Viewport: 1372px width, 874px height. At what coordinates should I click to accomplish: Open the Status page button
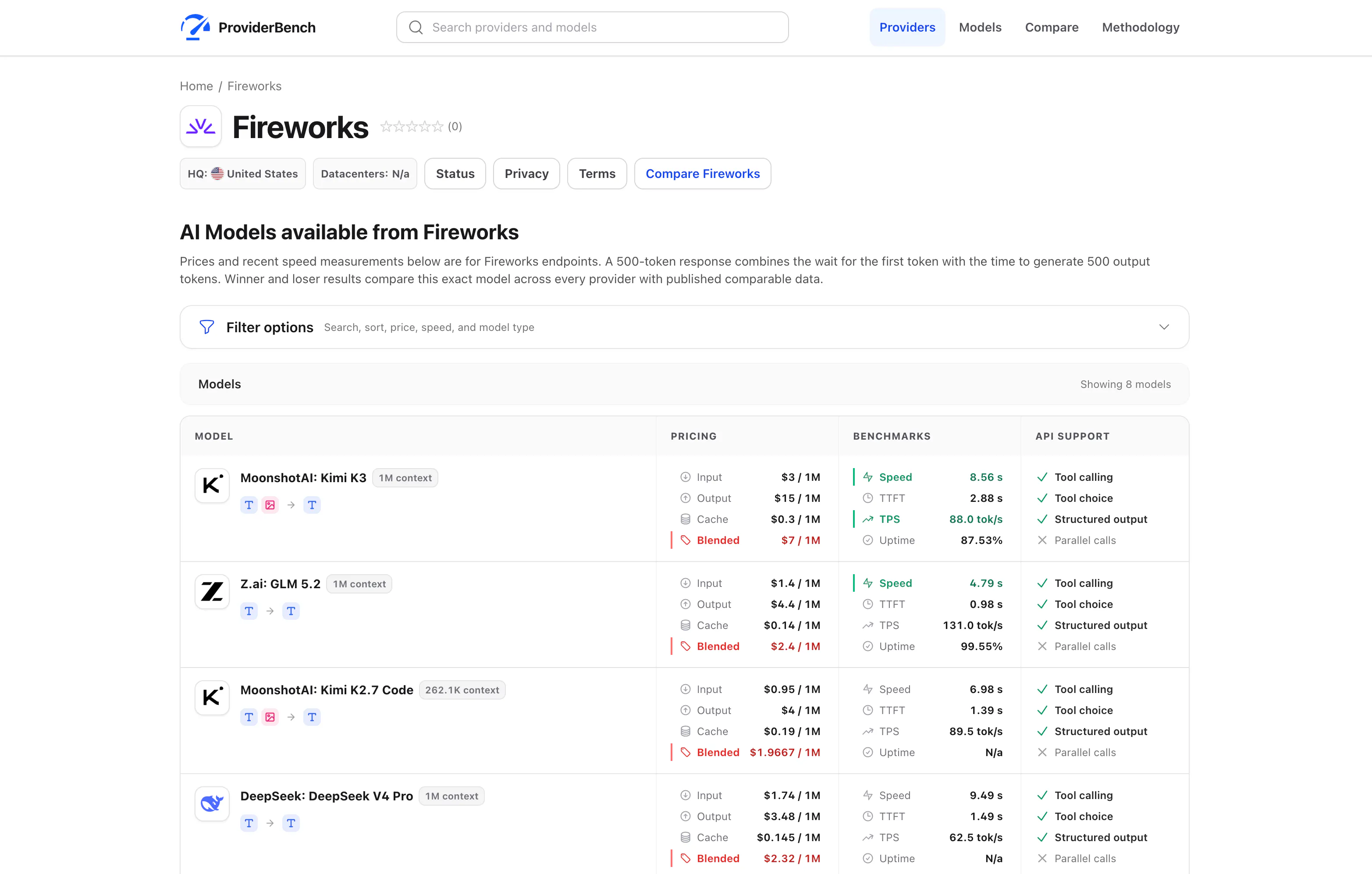[455, 174]
